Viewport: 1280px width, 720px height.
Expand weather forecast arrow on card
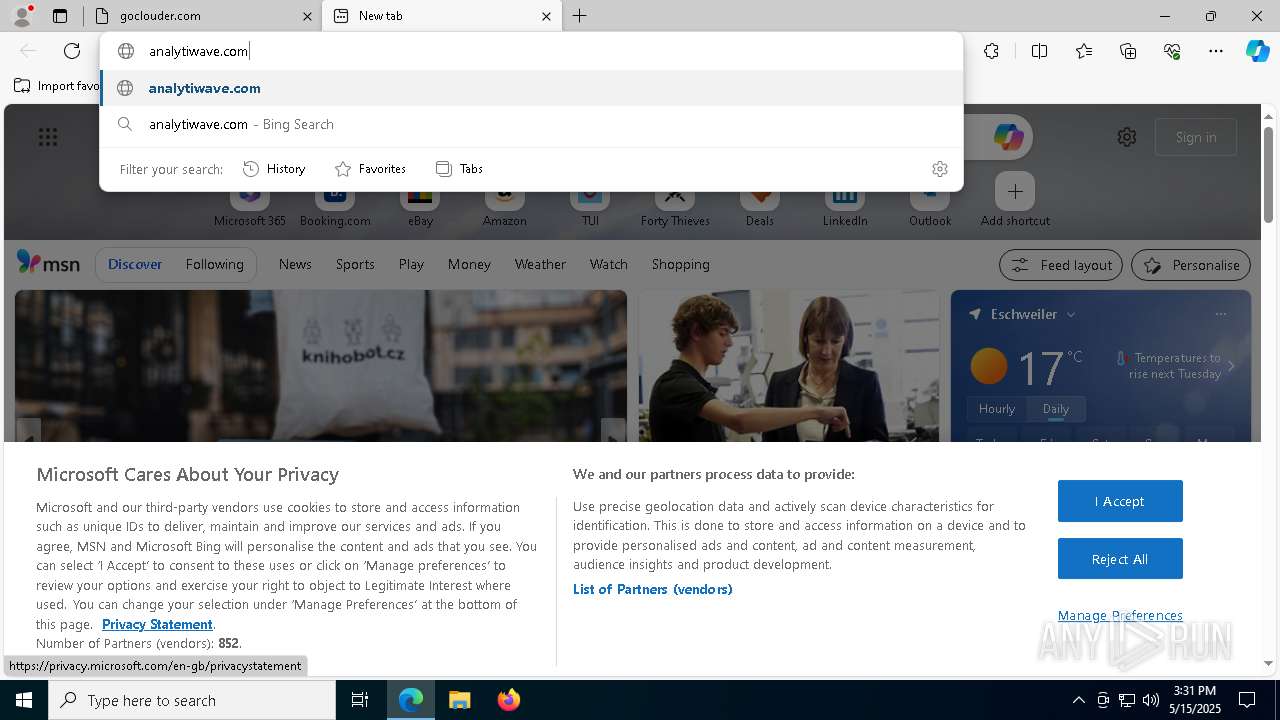1231,366
